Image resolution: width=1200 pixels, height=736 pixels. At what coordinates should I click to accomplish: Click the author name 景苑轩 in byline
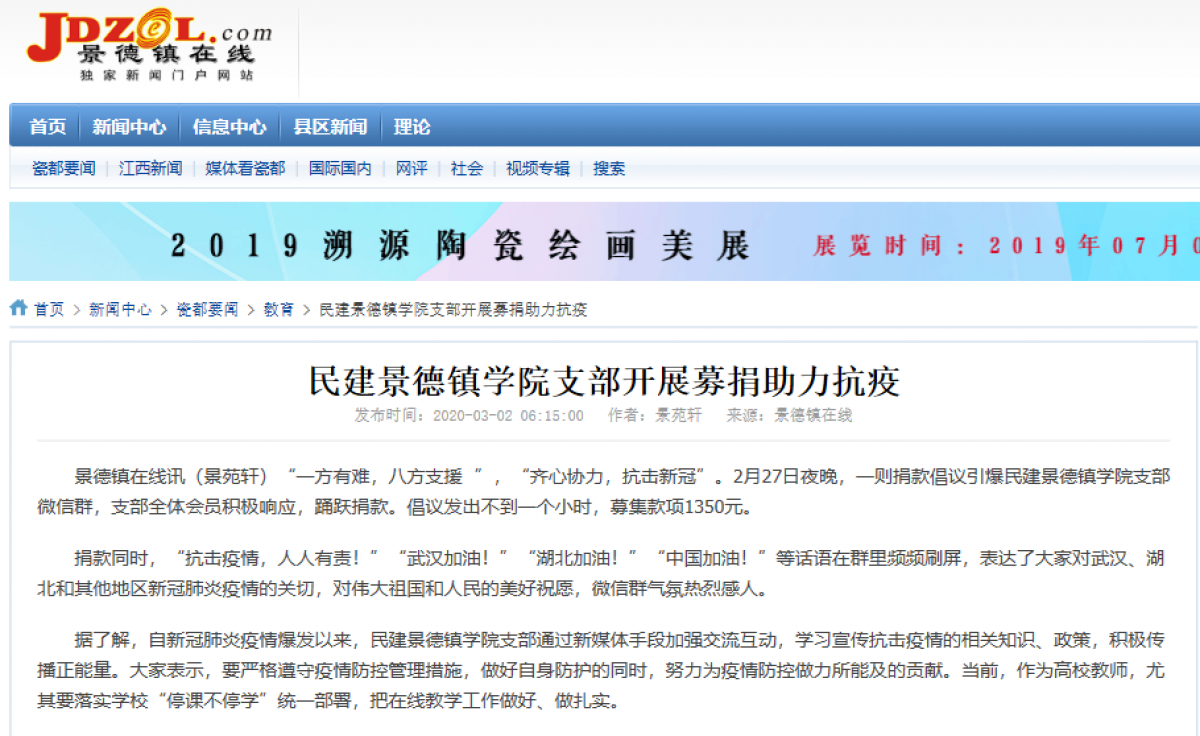click(x=678, y=415)
